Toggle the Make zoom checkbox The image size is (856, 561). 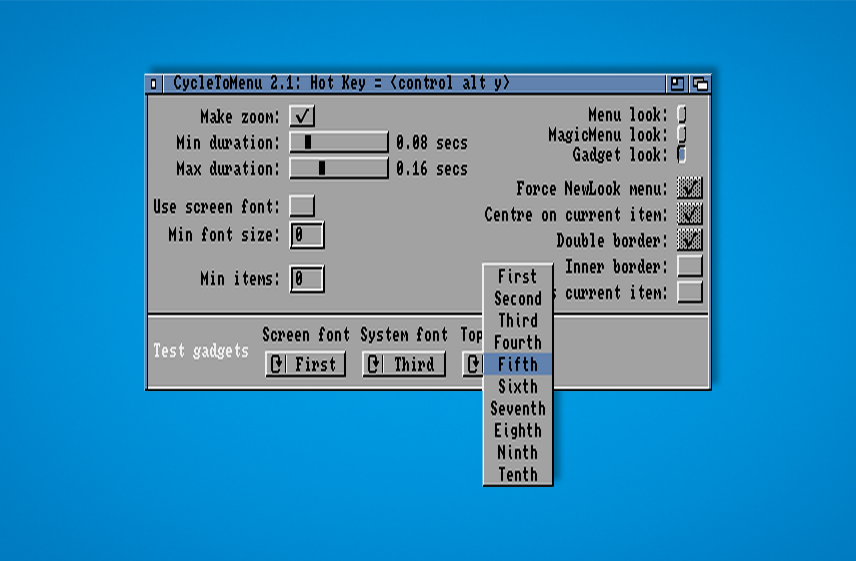tap(302, 117)
